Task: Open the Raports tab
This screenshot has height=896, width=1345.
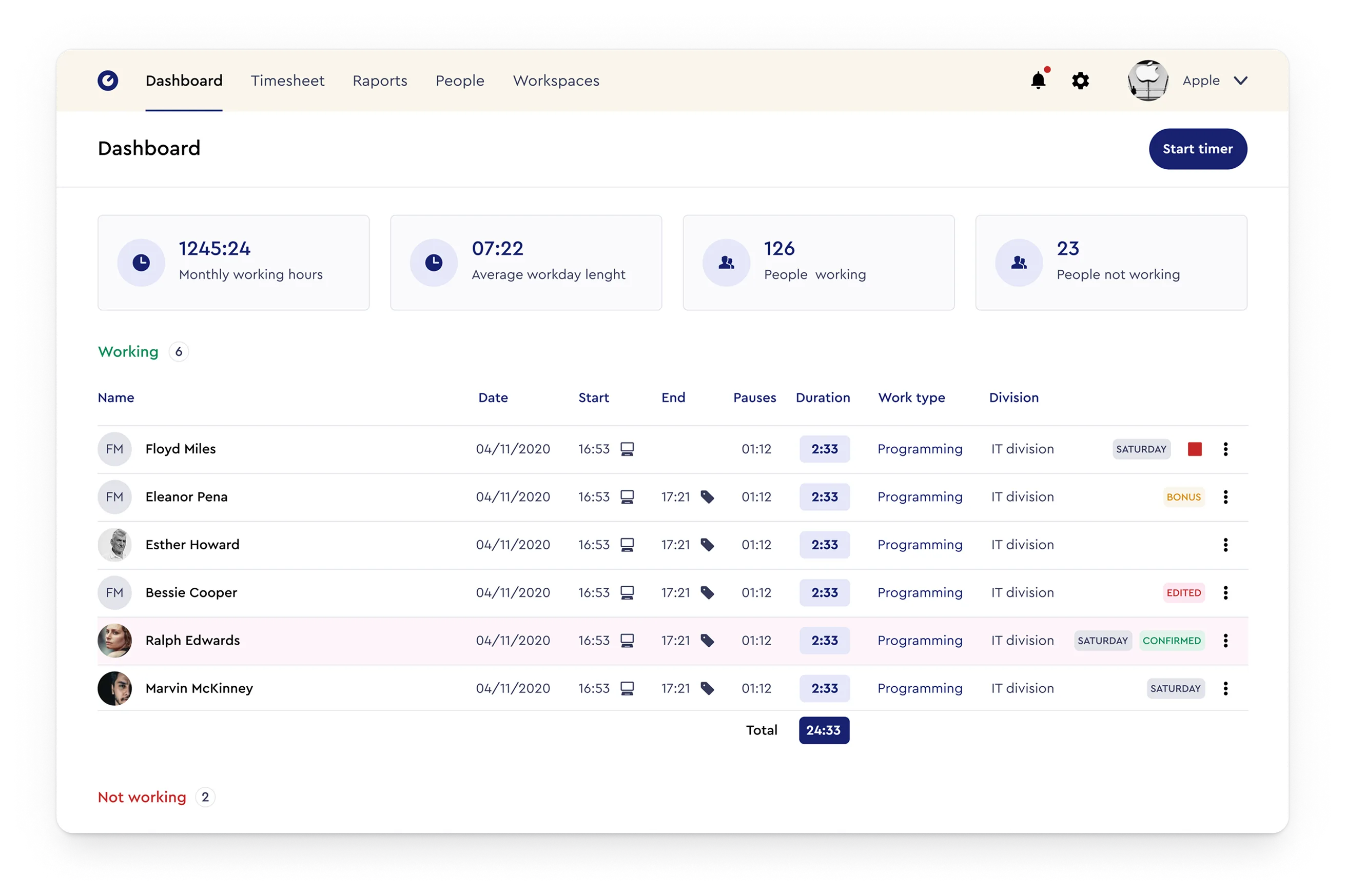Action: [380, 81]
